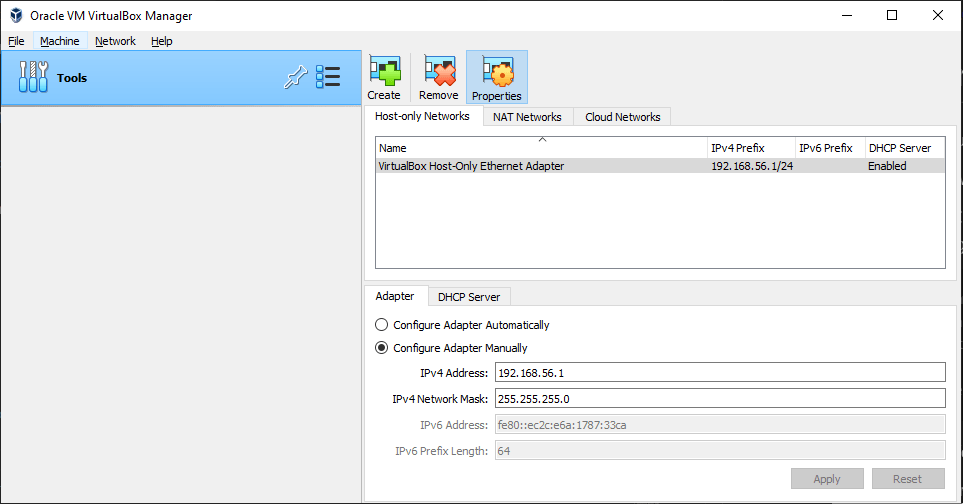Screen dimensions: 963x504
Task: Click the IPv4 Address input field
Action: (720, 373)
